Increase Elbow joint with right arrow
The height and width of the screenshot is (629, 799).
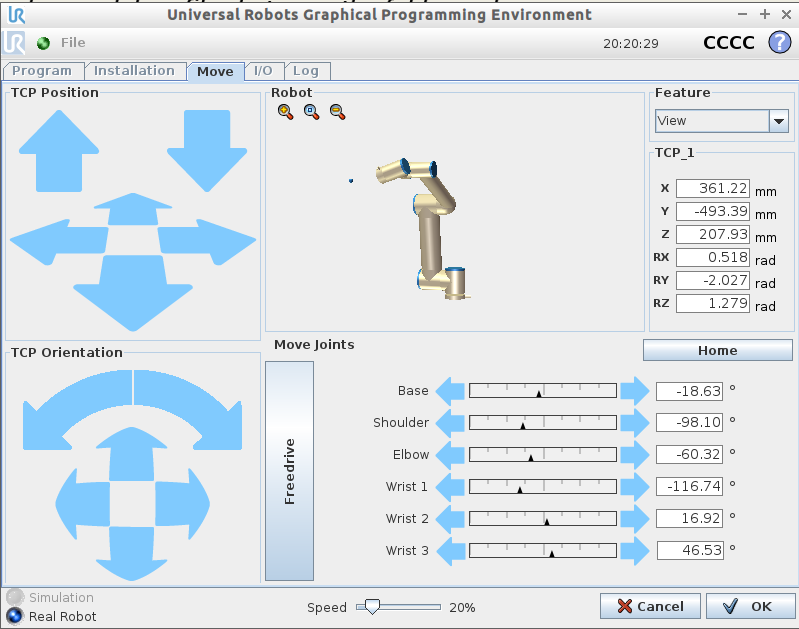click(x=635, y=455)
